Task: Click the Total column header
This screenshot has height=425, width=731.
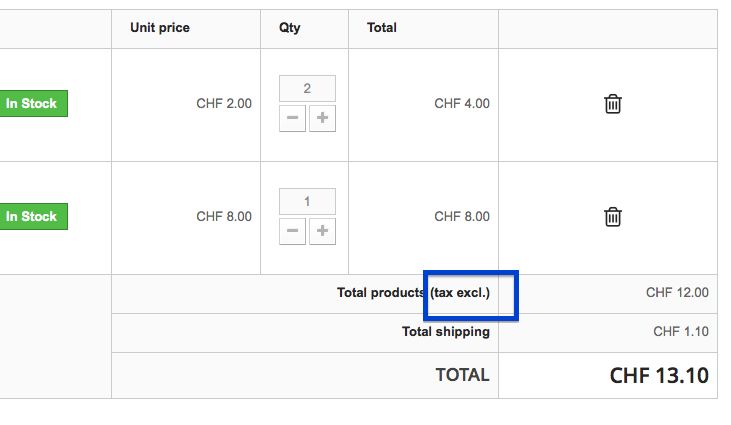Action: click(x=382, y=28)
